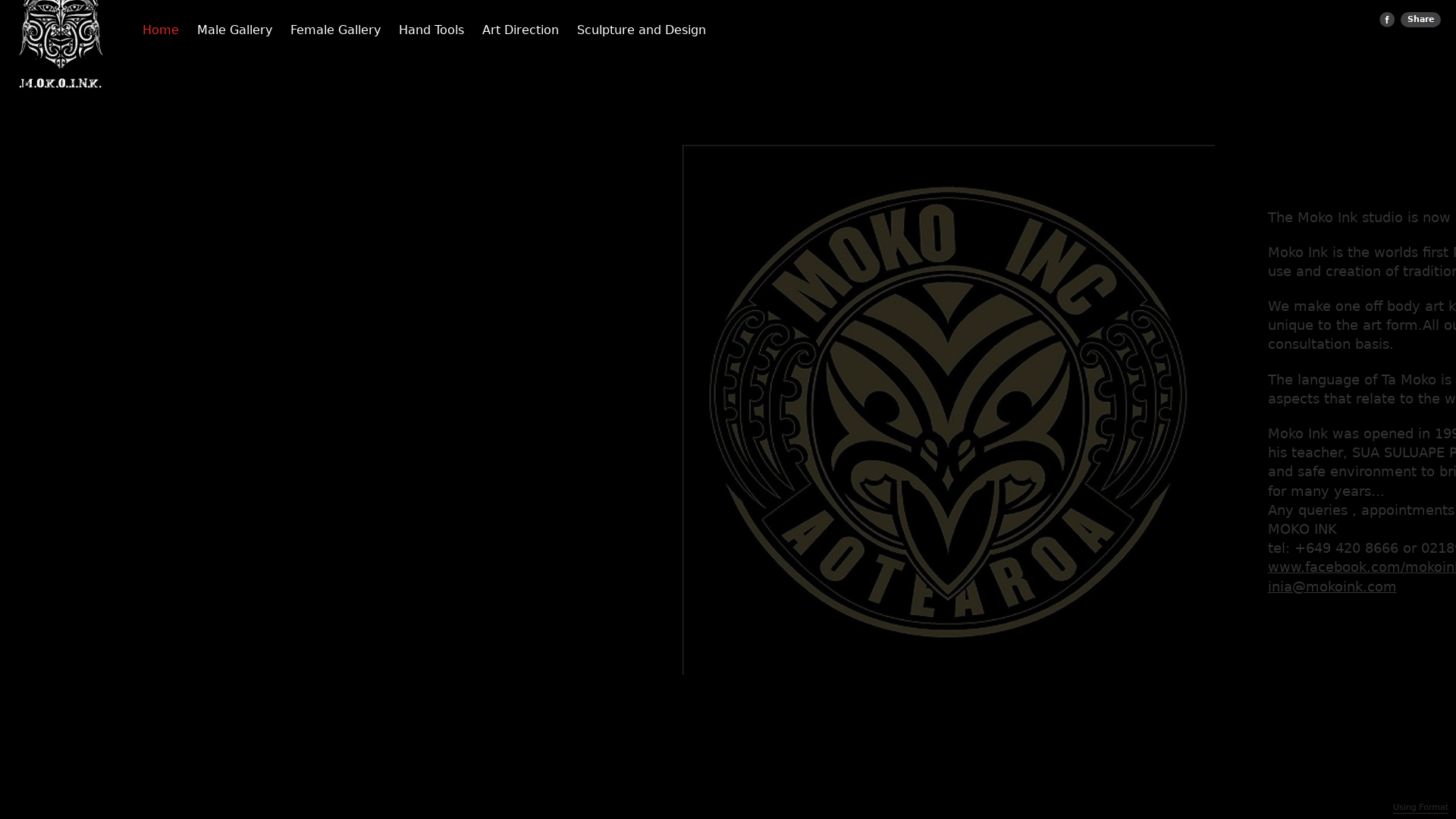Open Sculpture and Design page
This screenshot has height=819, width=1456.
pos(642,30)
